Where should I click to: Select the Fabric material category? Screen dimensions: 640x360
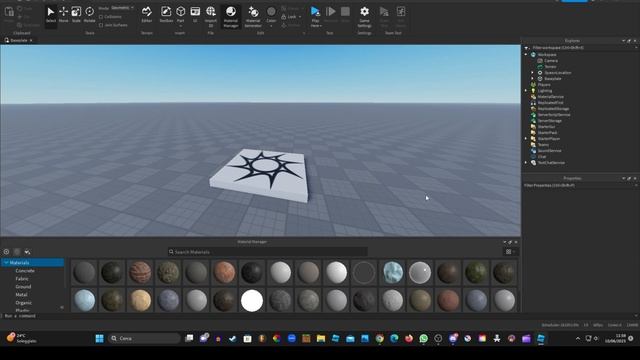point(22,279)
